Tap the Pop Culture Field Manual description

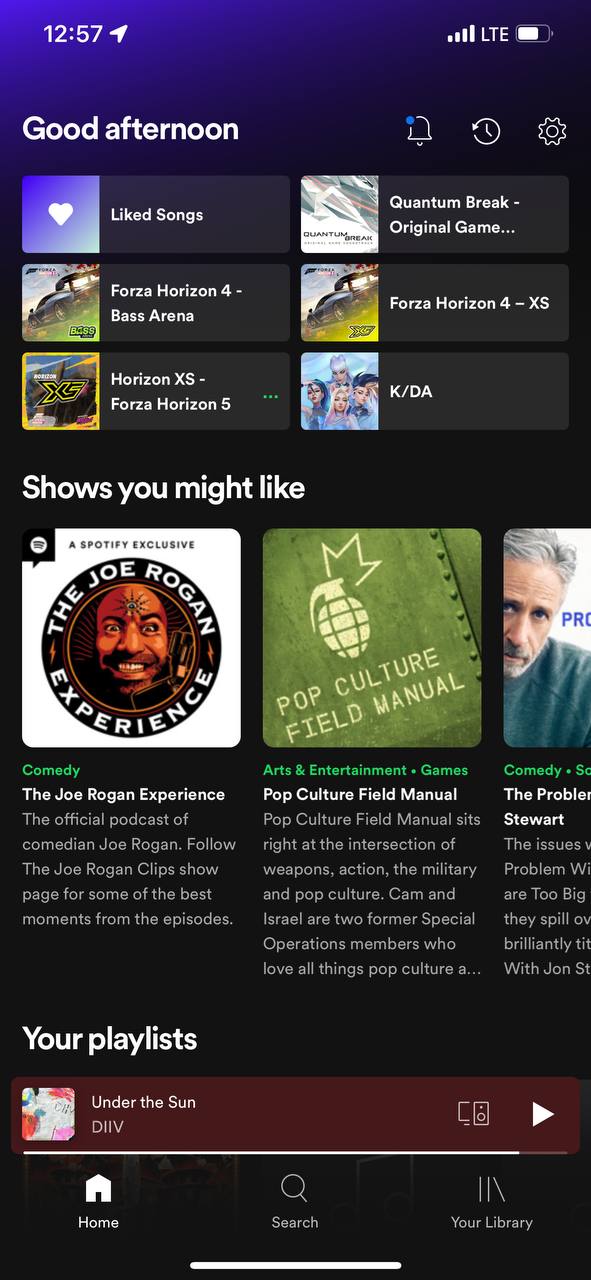pyautogui.click(x=372, y=894)
